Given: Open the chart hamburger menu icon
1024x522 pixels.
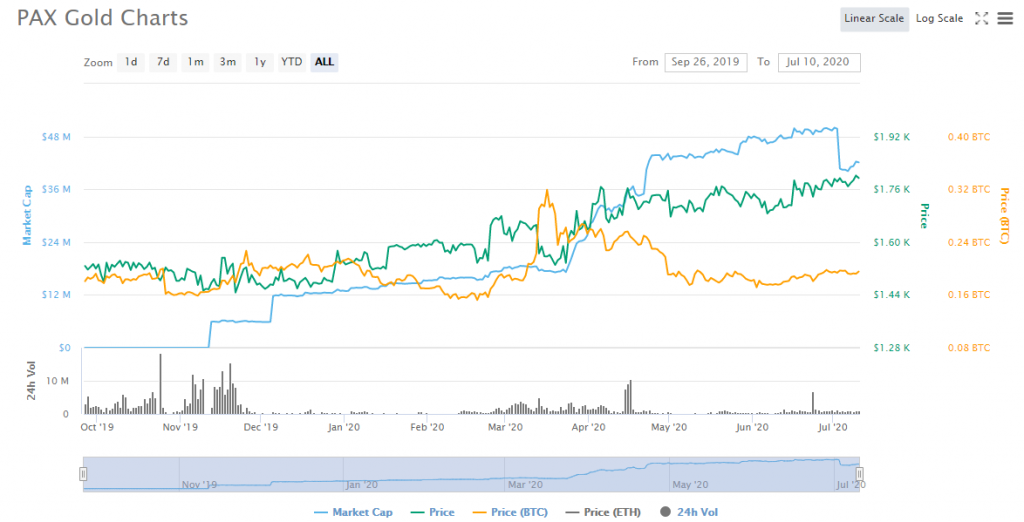Looking at the screenshot, I should point(1005,18).
